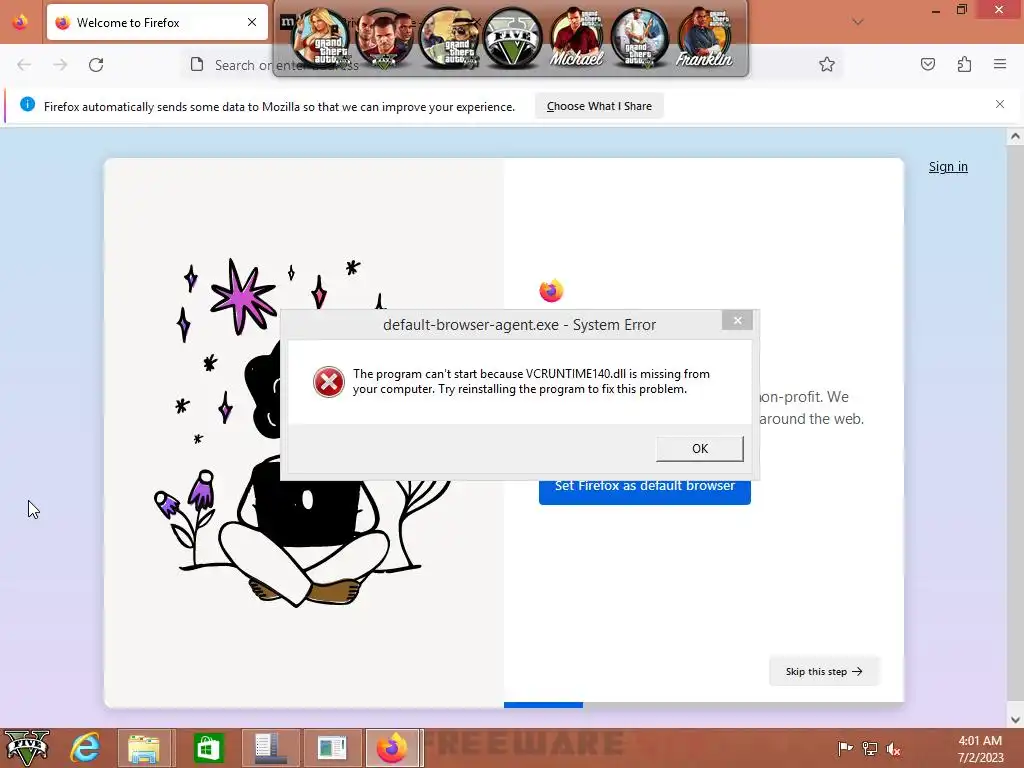Image resolution: width=1024 pixels, height=768 pixels.
Task: Open the Trevor GTA dock icon next to Franklin
Action: 640,38
